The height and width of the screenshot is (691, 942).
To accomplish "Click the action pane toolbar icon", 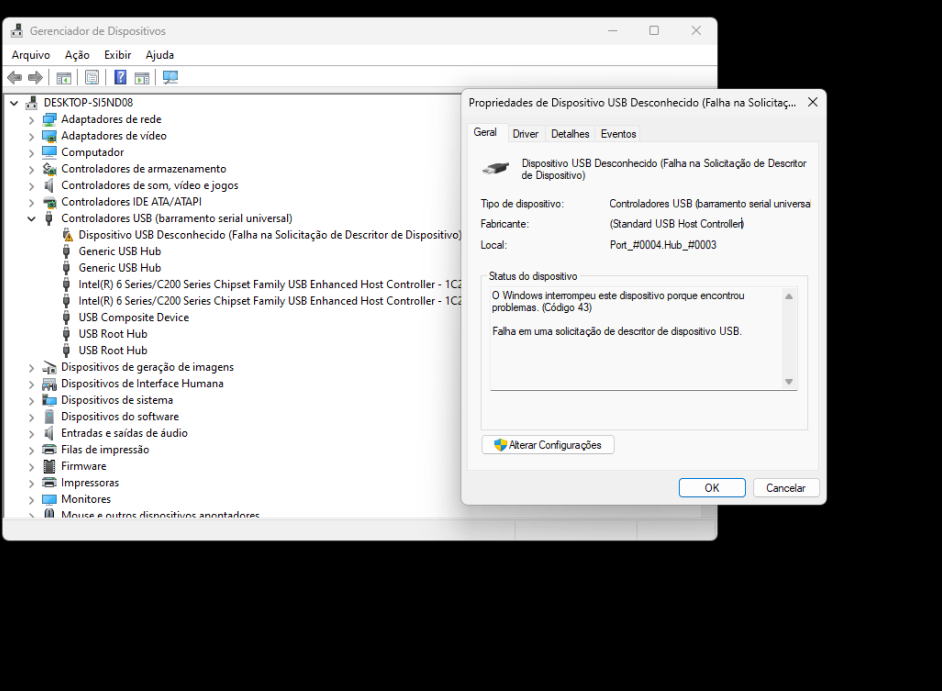I will 142,78.
